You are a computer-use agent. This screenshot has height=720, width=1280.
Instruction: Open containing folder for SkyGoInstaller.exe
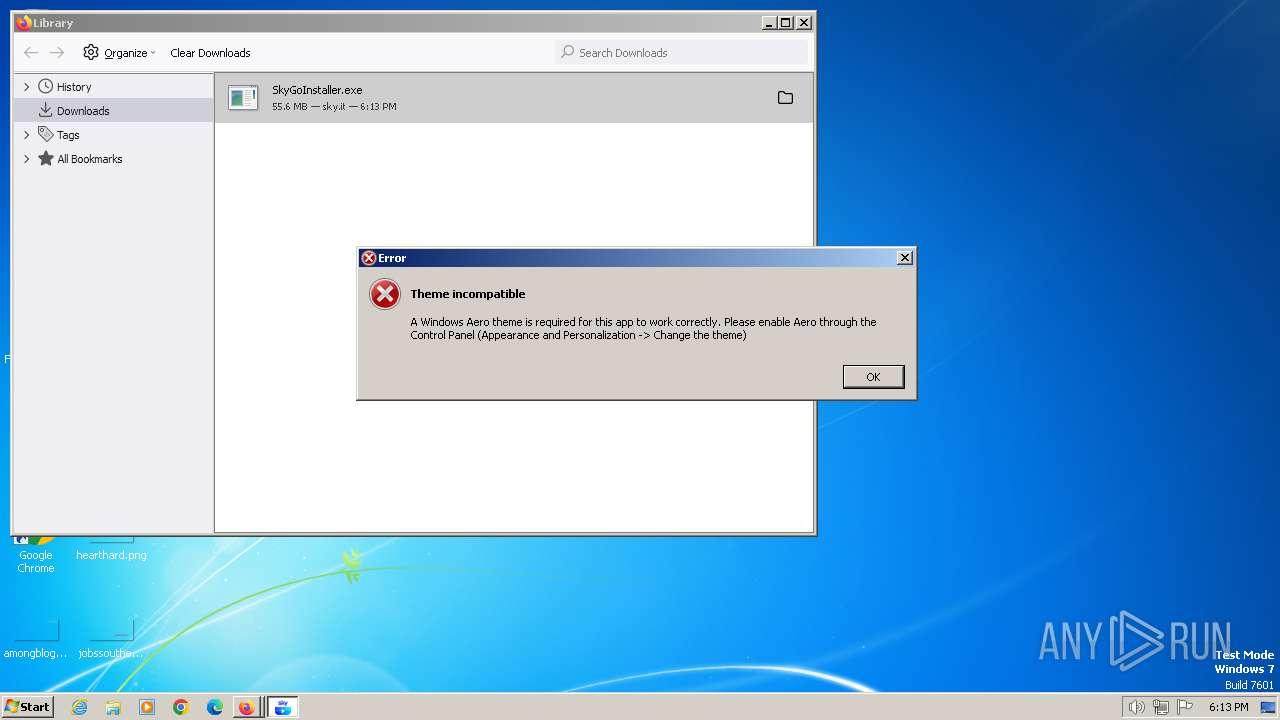785,98
